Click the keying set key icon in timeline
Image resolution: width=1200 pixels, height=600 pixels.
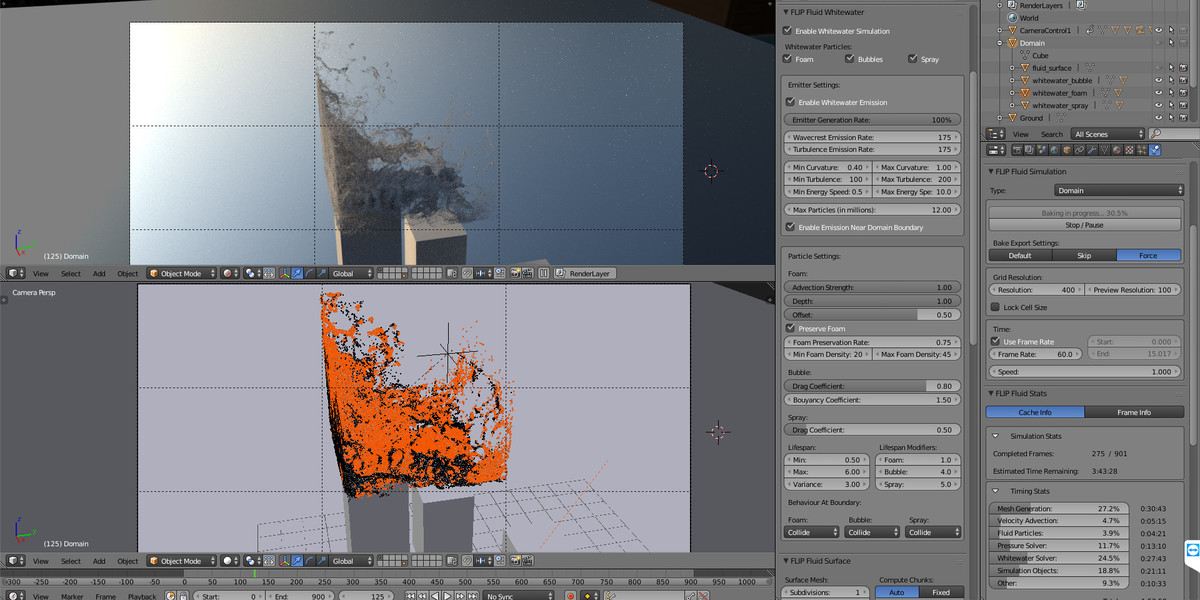point(609,596)
